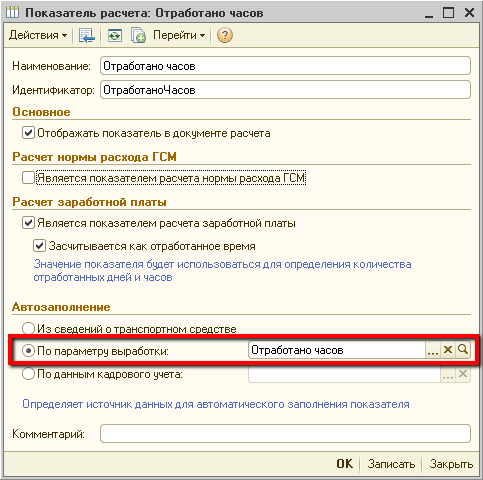The height and width of the screenshot is (480, 483).
Task: Click the save-and-navigate icon in toolbar
Action: coord(87,35)
